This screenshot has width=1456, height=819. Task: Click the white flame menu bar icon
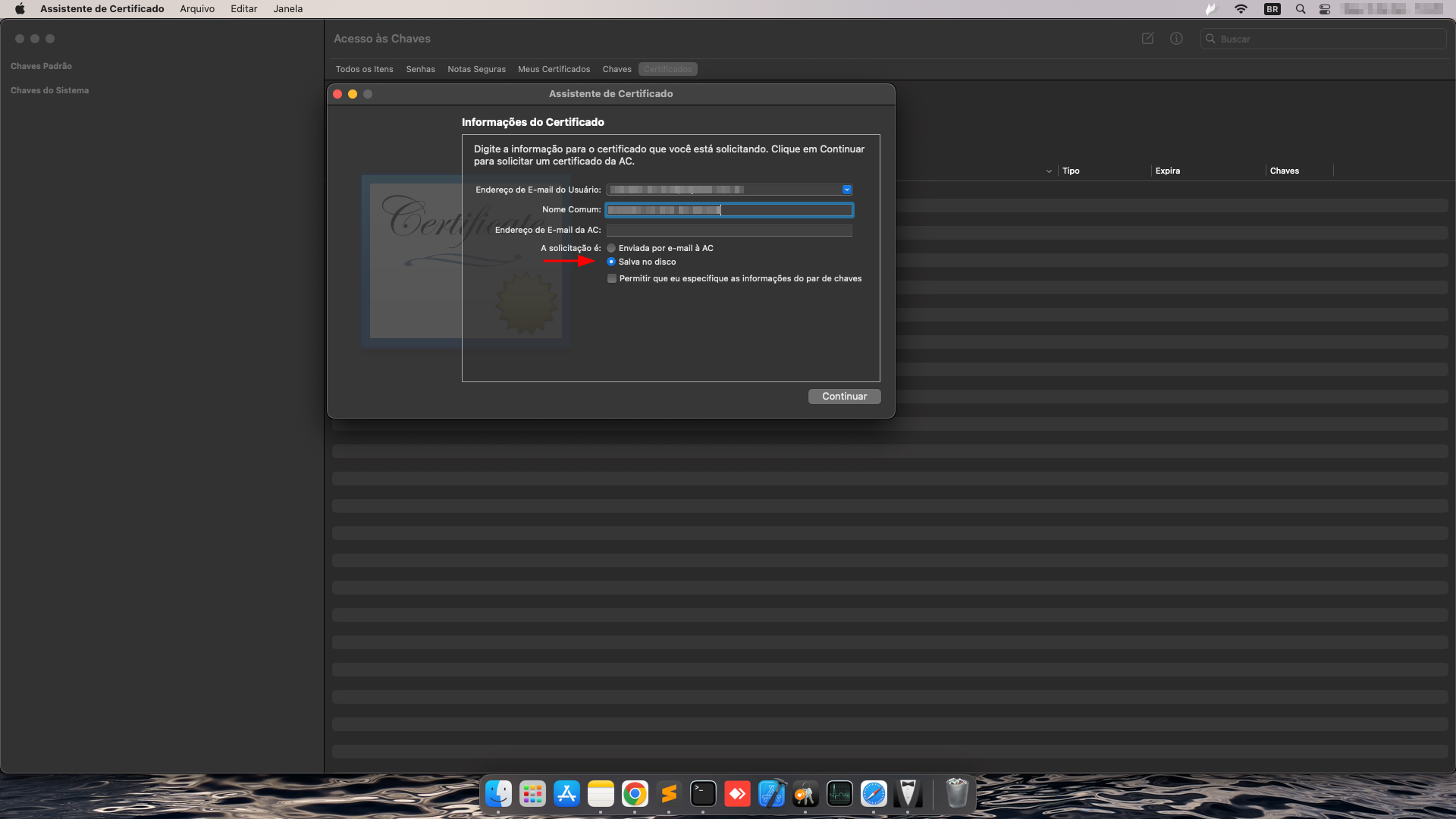1210,9
